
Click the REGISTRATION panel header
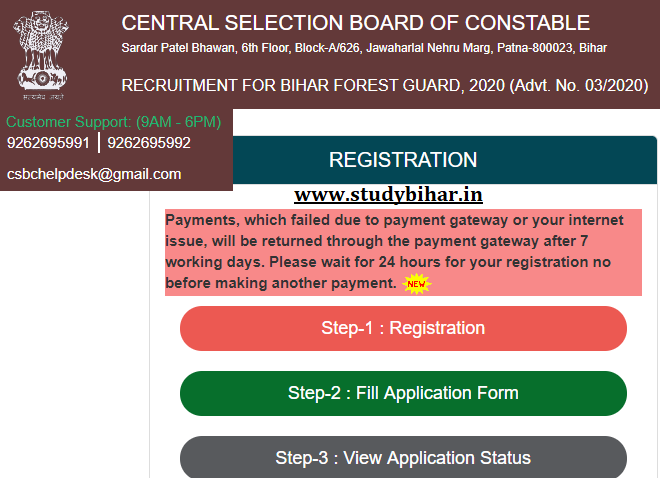click(x=403, y=160)
